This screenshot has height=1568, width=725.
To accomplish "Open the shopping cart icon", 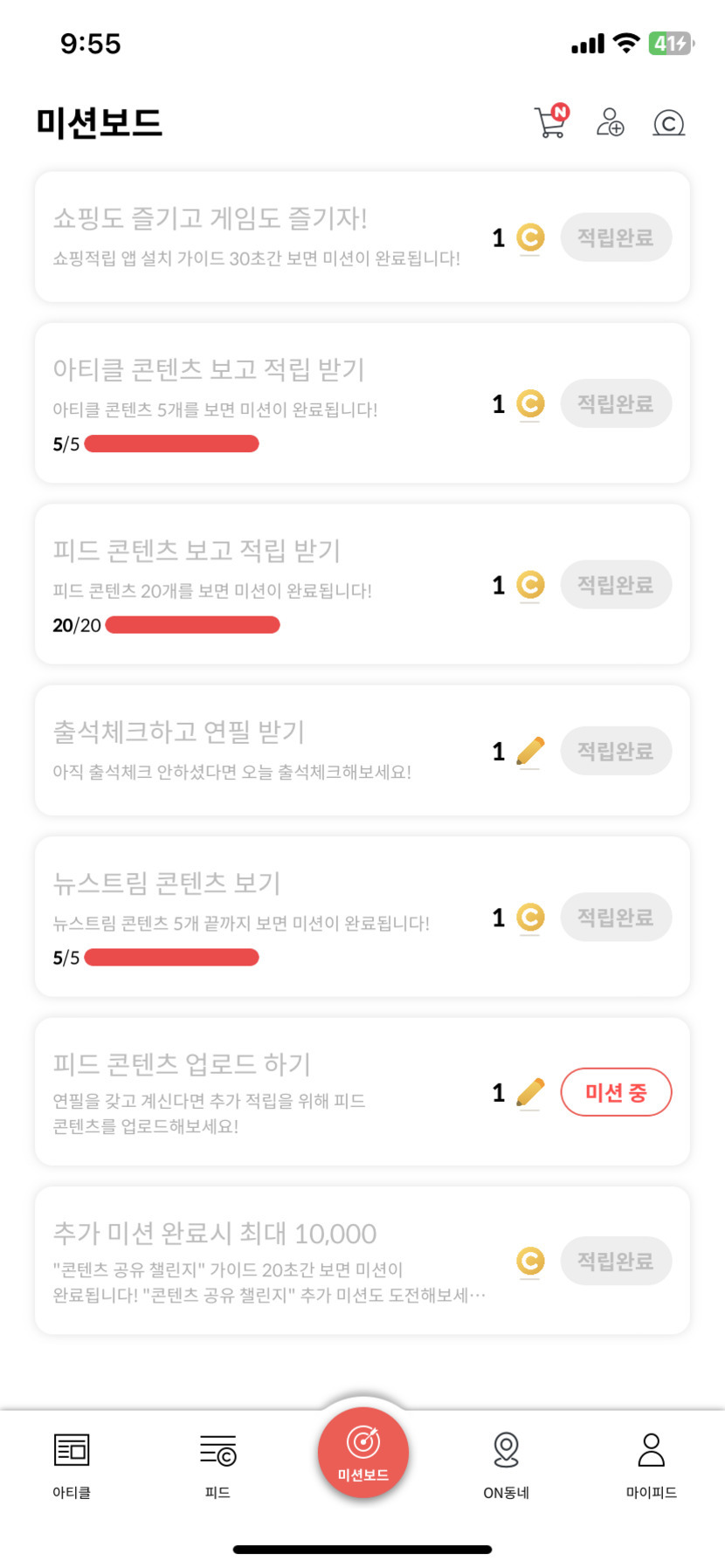I will point(550,122).
